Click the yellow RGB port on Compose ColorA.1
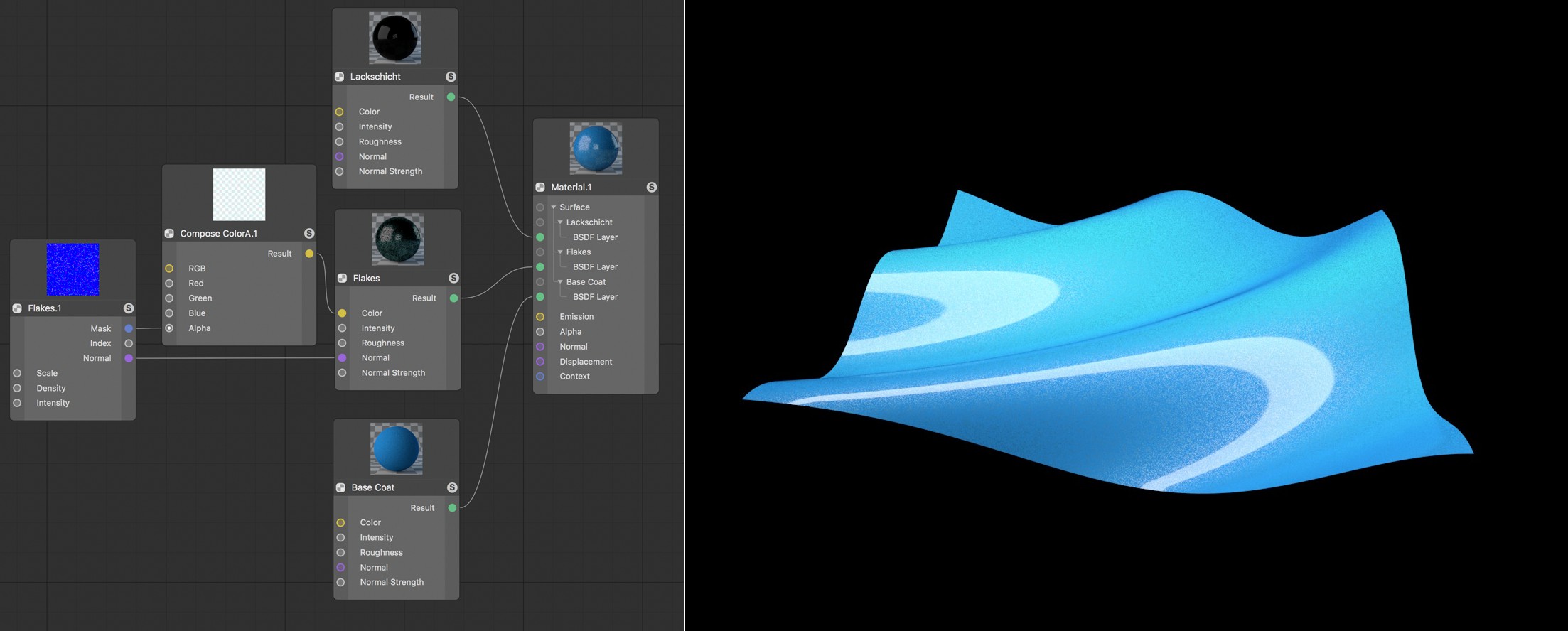This screenshot has height=631, width=1568. point(169,269)
